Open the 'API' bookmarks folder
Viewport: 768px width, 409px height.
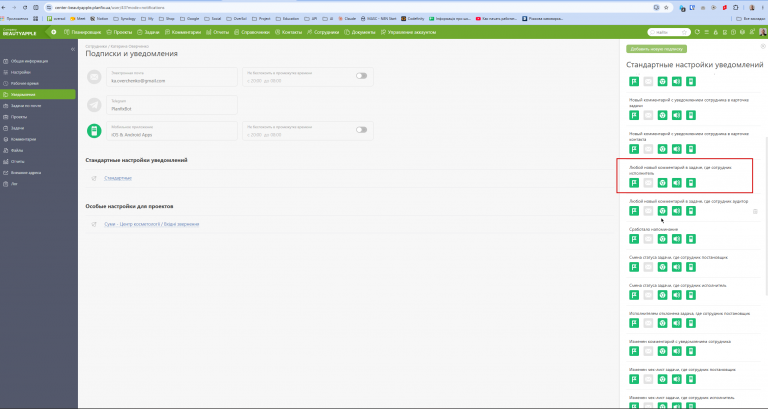311,19
